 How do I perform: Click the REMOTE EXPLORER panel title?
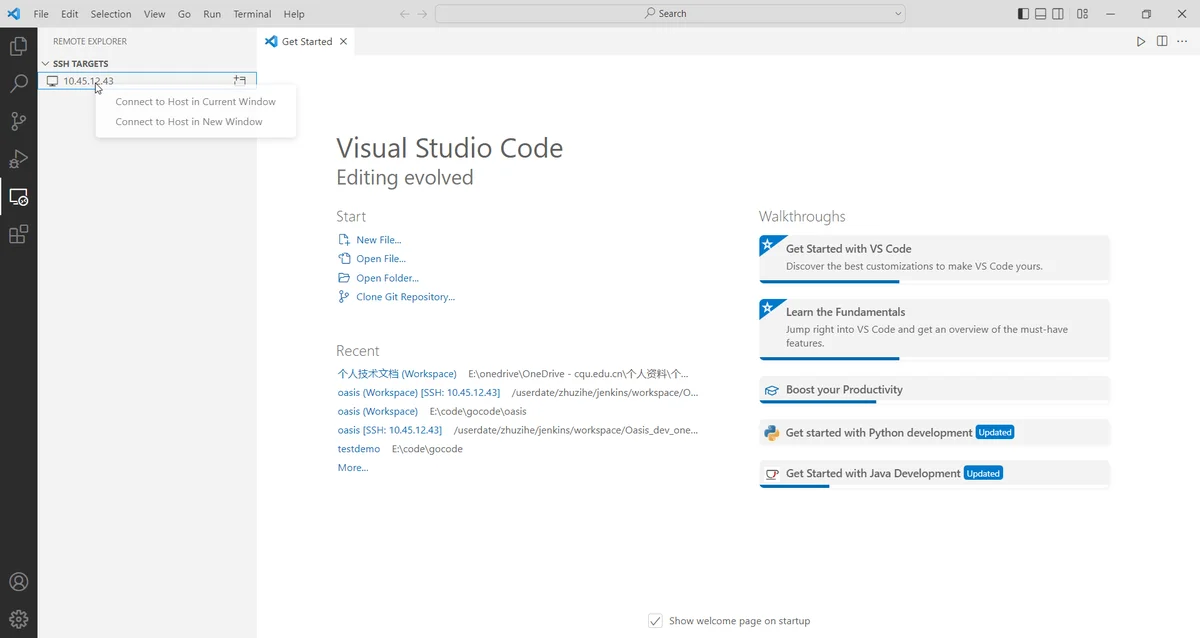coord(90,42)
